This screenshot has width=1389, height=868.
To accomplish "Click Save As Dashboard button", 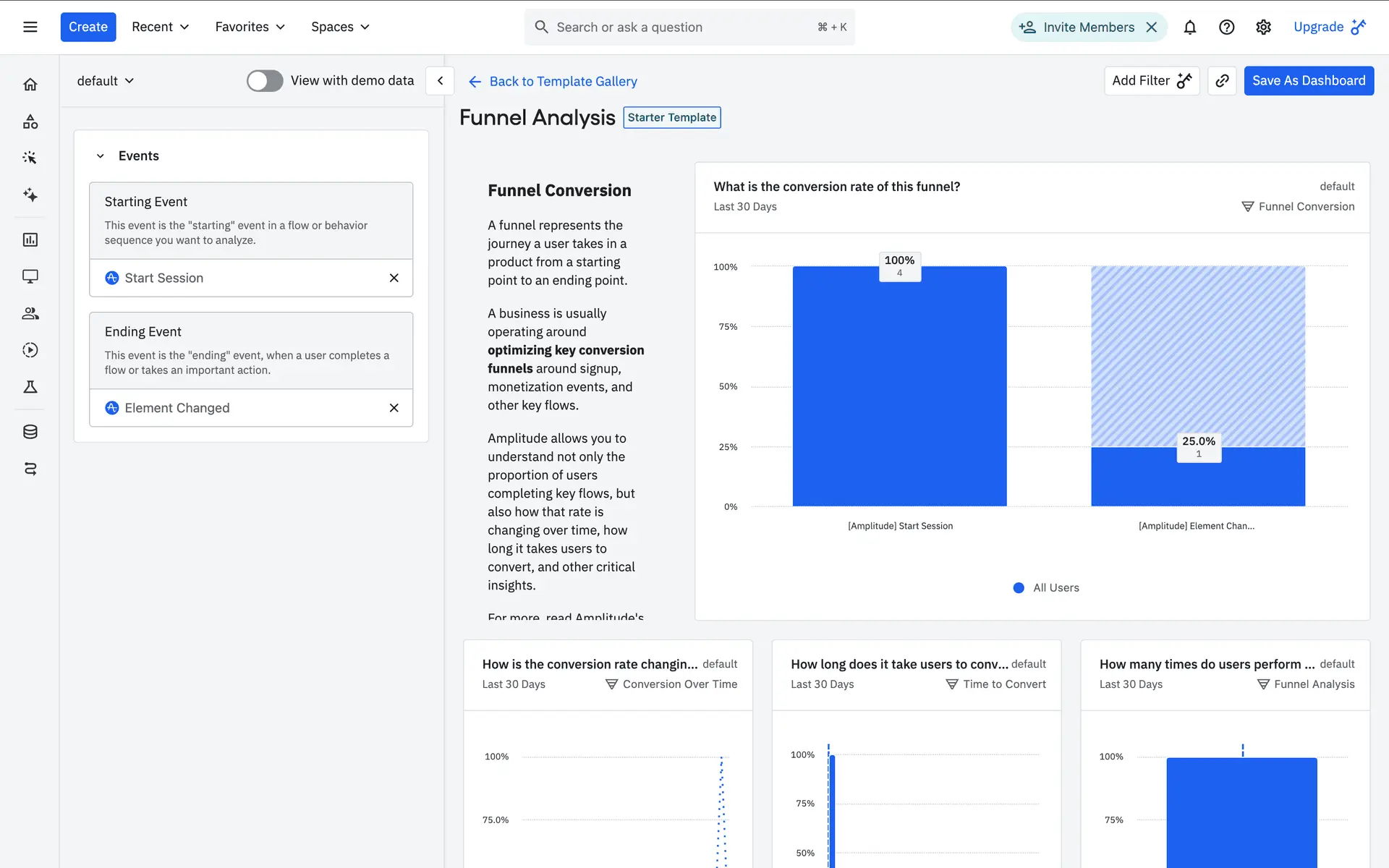I will point(1308,81).
